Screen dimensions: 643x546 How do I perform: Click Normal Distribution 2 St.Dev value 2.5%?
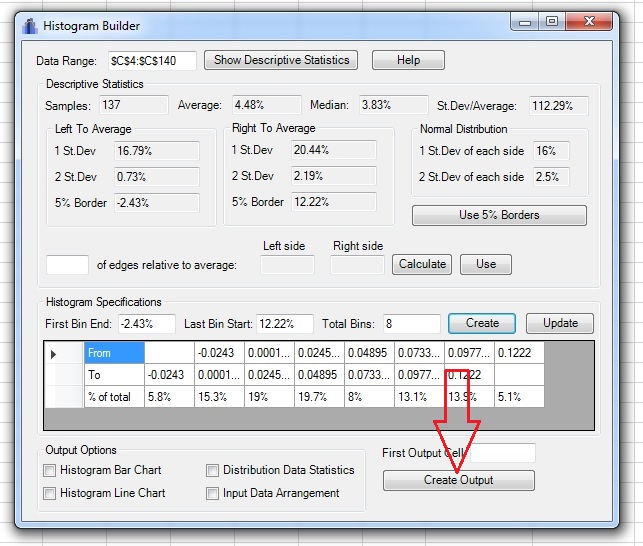point(551,177)
